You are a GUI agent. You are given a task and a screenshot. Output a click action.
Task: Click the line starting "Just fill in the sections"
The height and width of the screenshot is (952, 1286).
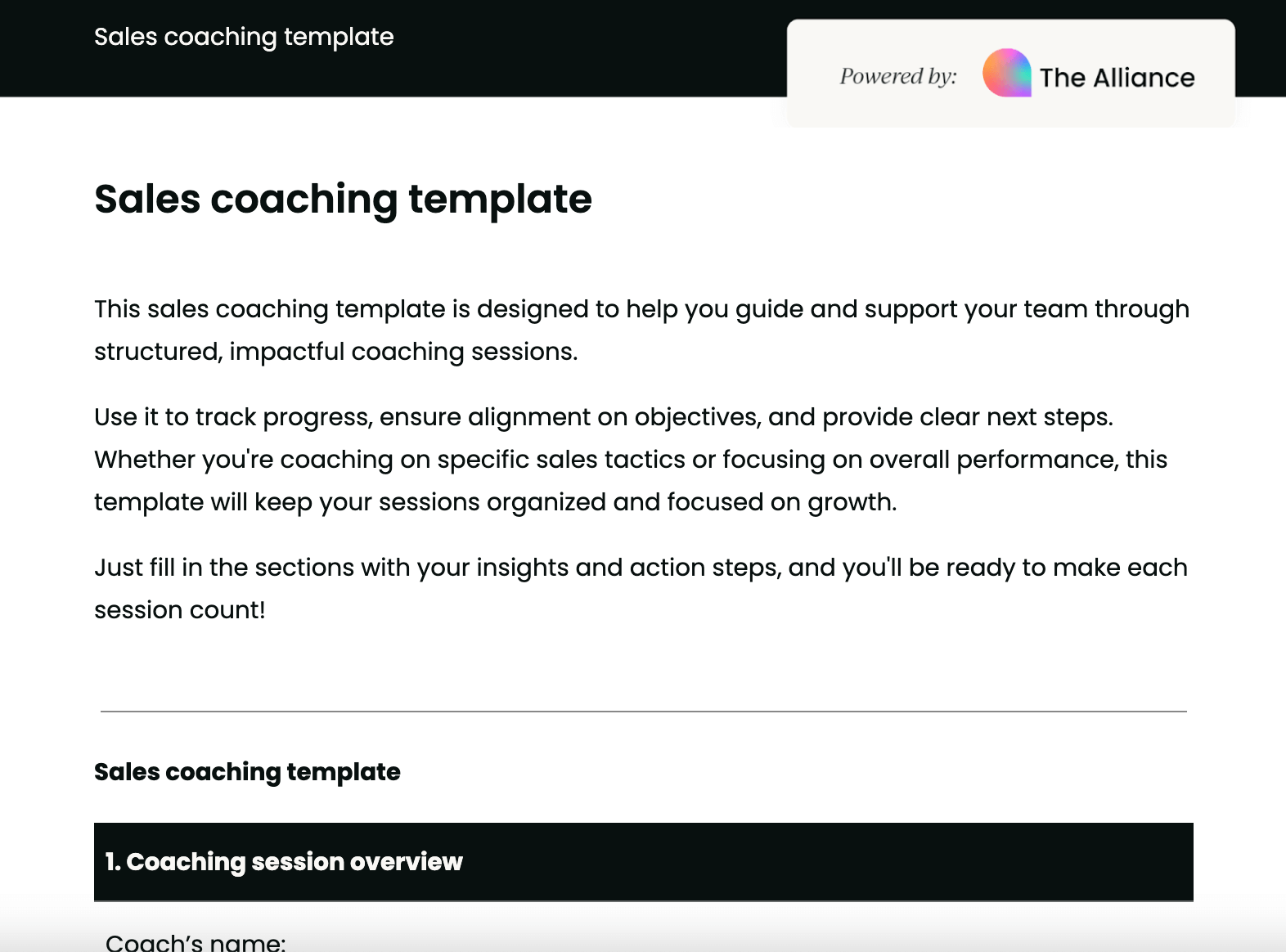pyautogui.click(x=641, y=568)
